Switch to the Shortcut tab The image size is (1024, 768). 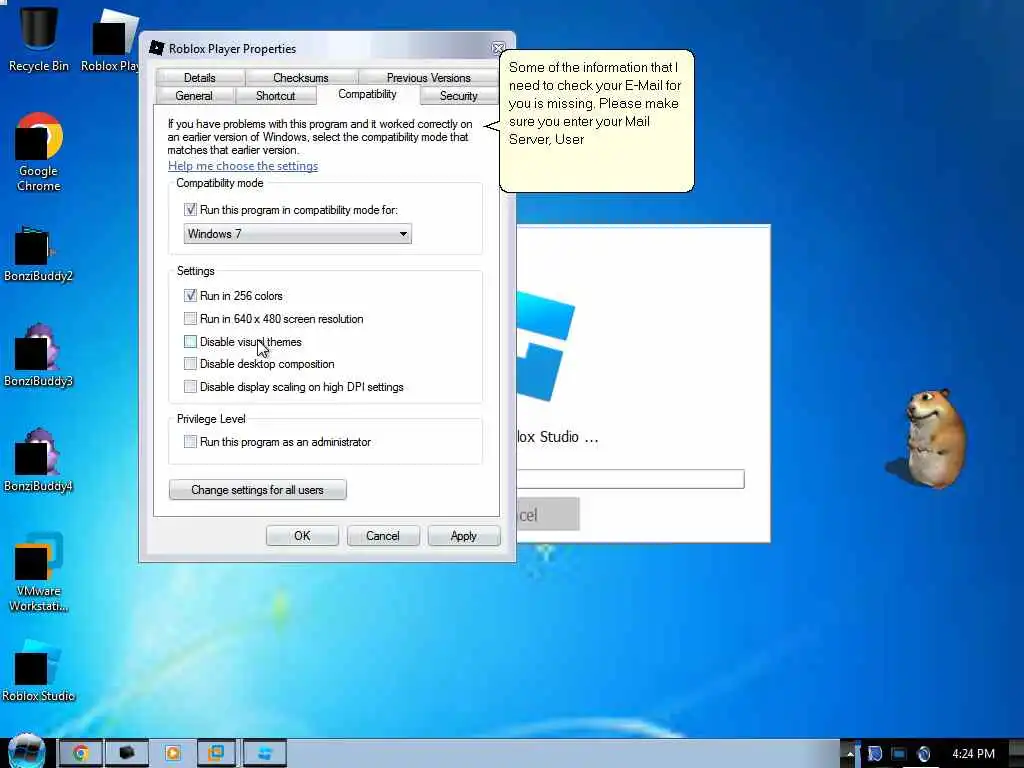click(x=275, y=95)
